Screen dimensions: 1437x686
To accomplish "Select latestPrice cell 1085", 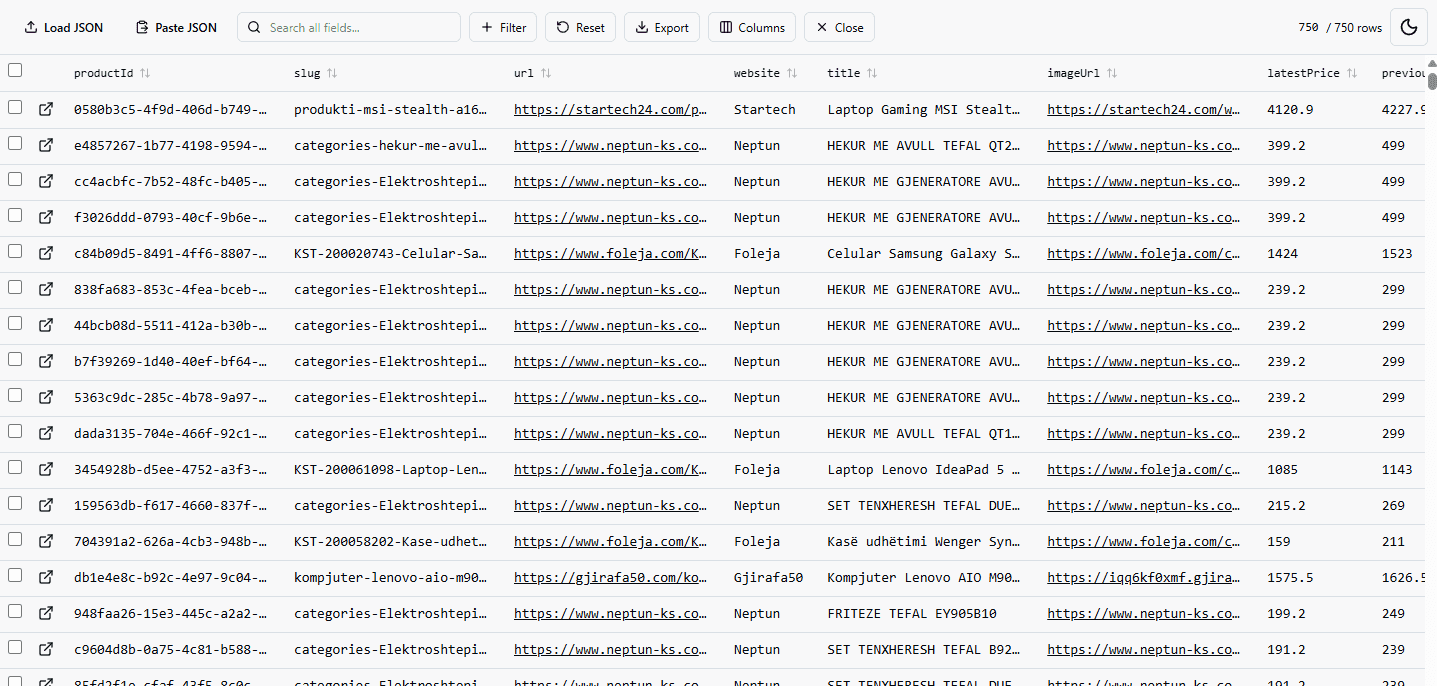I will (1282, 470).
